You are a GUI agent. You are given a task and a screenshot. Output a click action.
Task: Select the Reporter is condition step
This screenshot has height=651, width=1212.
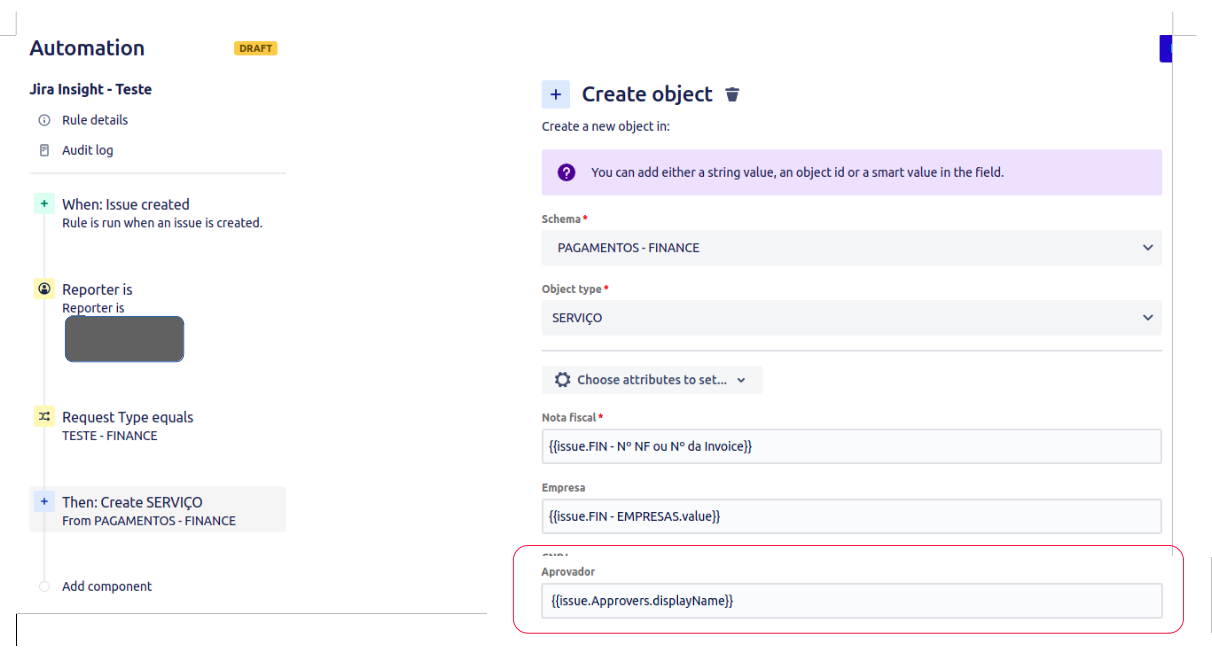pos(97,289)
